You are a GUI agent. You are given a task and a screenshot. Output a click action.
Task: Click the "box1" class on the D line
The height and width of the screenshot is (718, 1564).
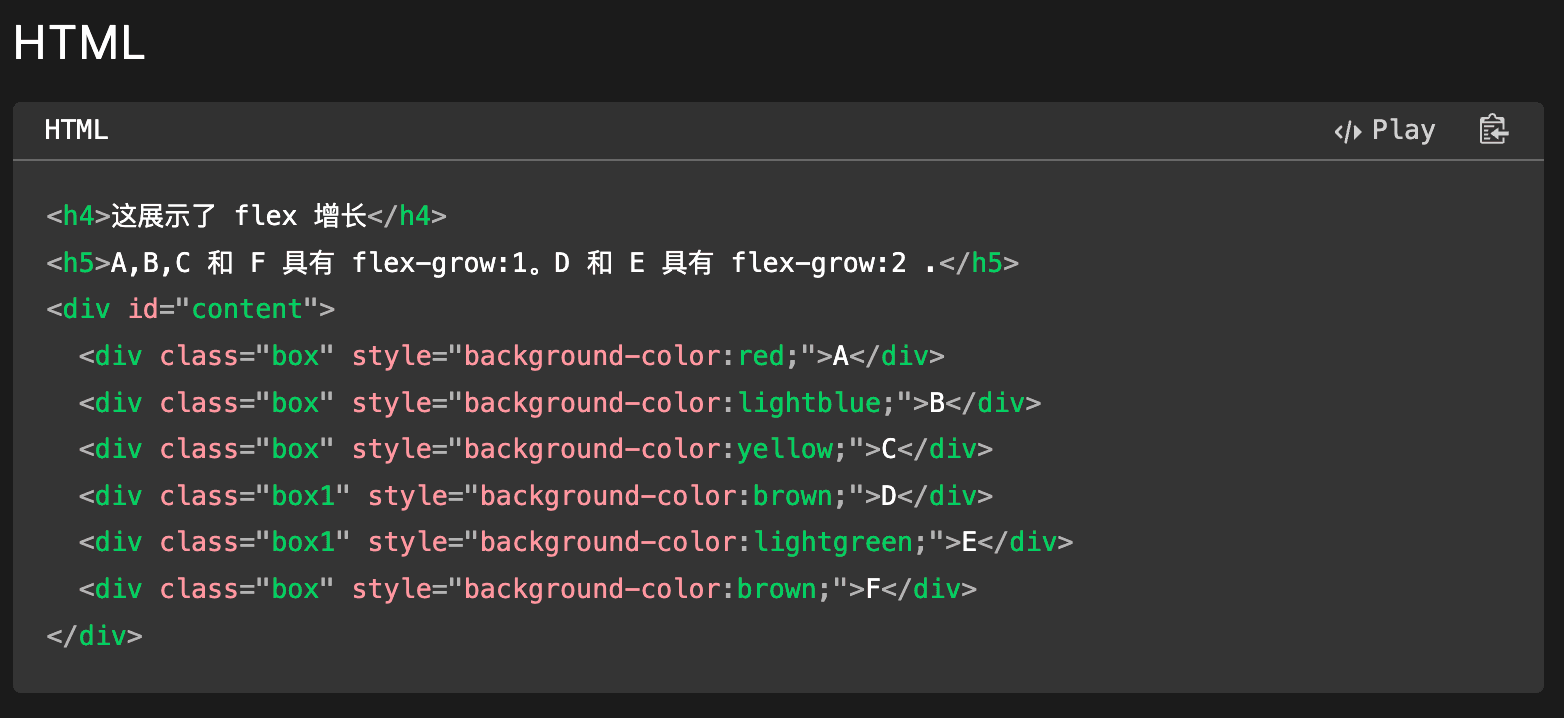tap(303, 496)
